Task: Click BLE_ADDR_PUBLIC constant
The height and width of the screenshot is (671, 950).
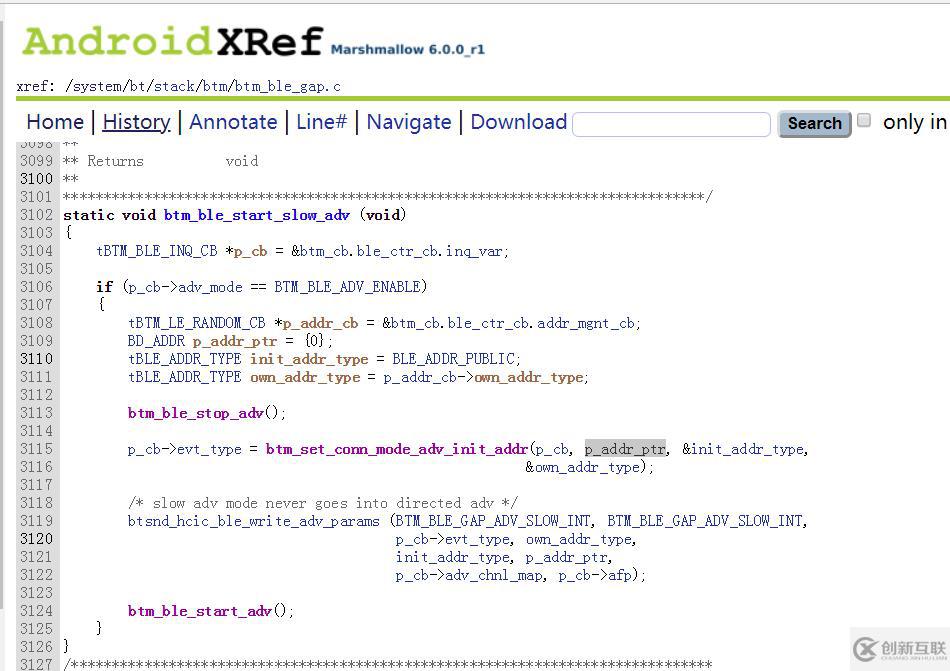Action: 453,359
